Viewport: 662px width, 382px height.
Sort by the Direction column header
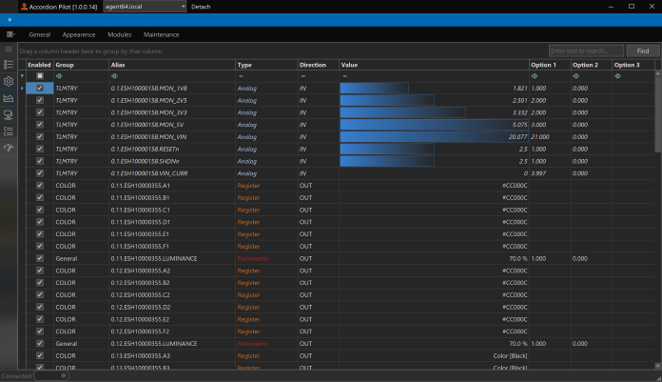point(318,65)
